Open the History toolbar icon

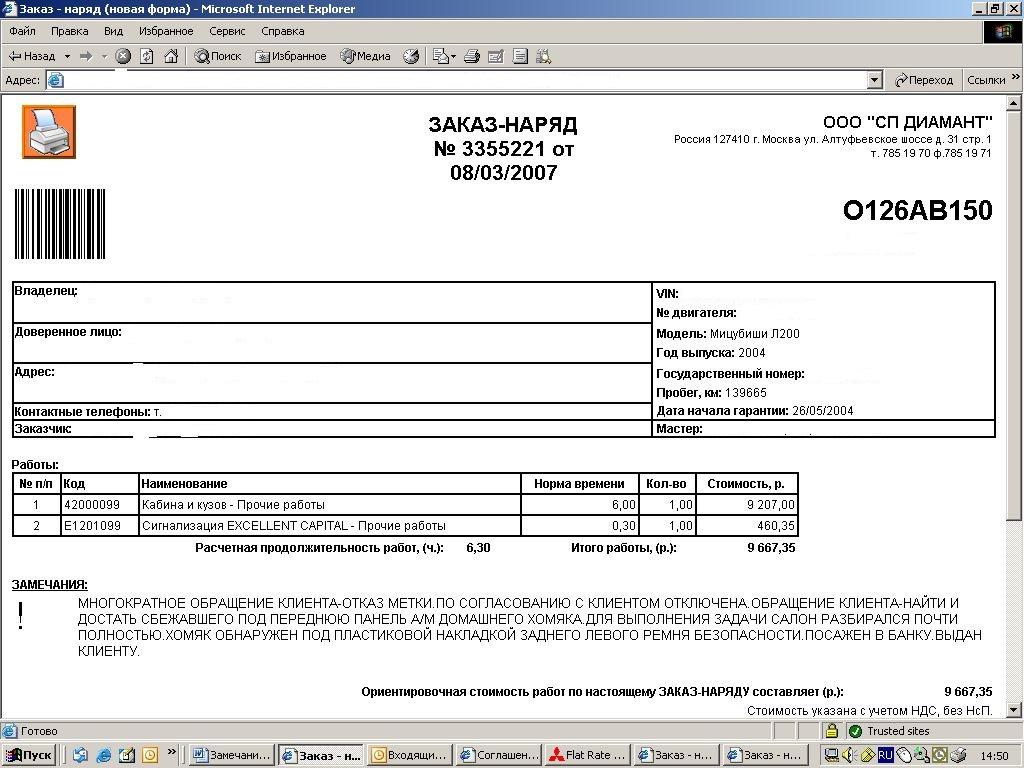[x=411, y=56]
